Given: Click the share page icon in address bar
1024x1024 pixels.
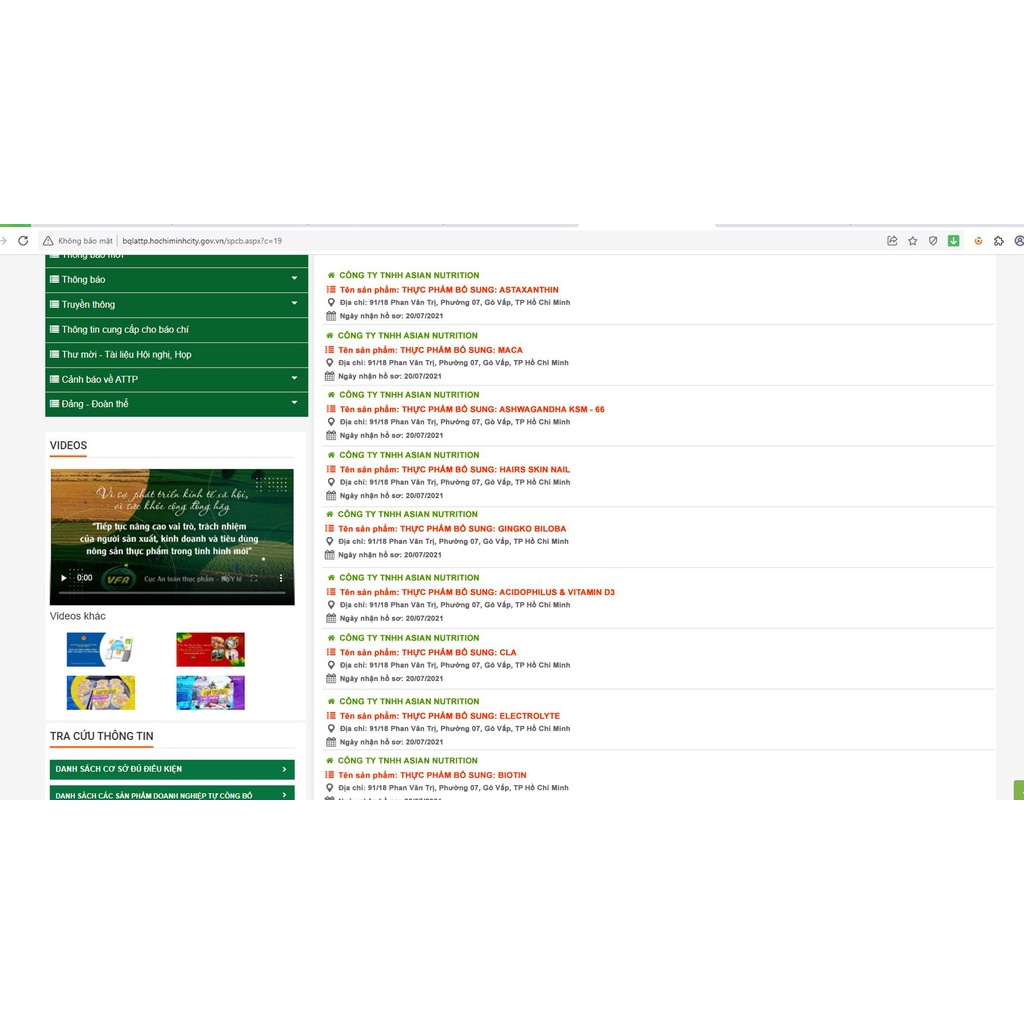Looking at the screenshot, I should 892,241.
